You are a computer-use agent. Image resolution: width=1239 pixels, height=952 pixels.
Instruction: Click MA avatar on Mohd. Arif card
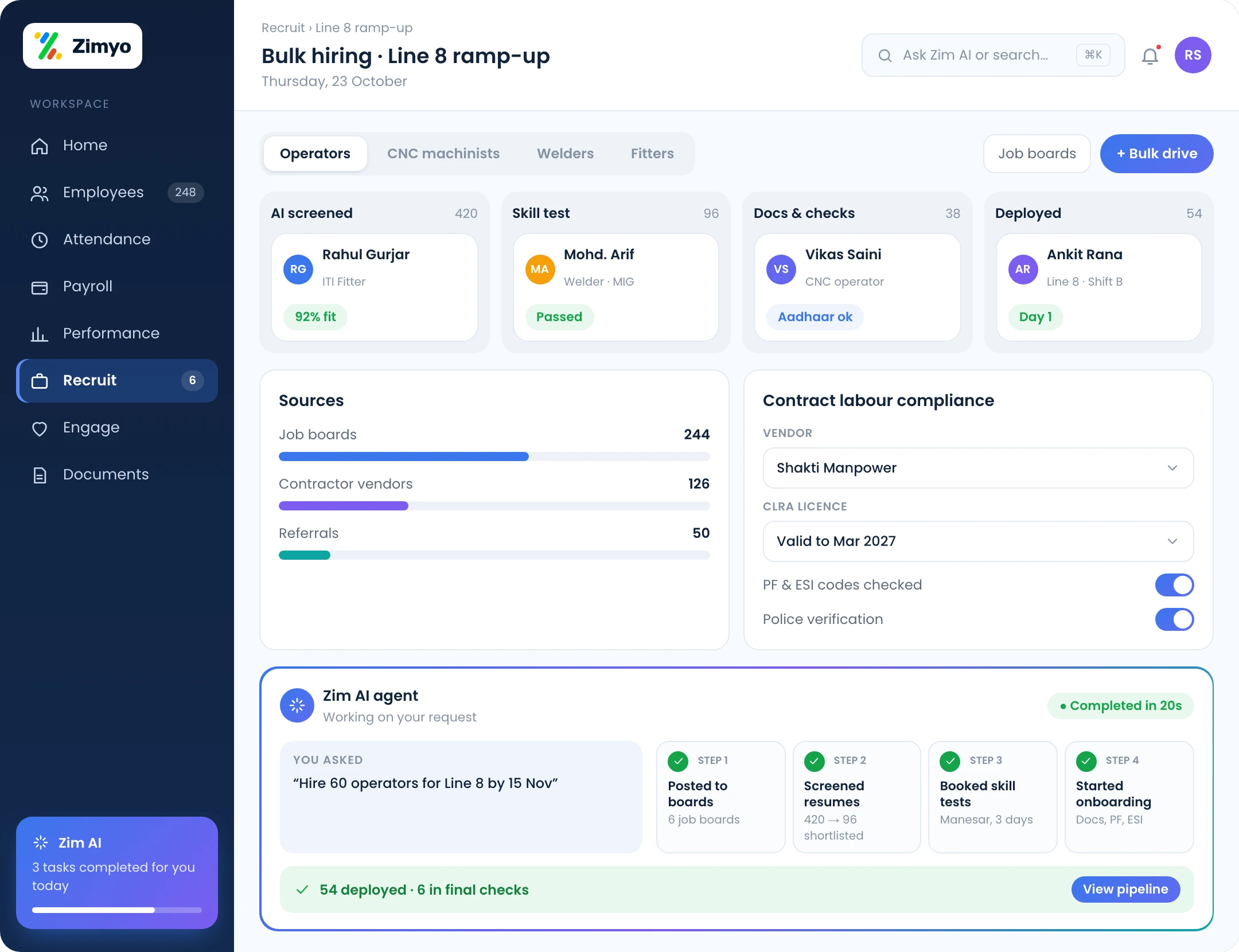(x=540, y=269)
